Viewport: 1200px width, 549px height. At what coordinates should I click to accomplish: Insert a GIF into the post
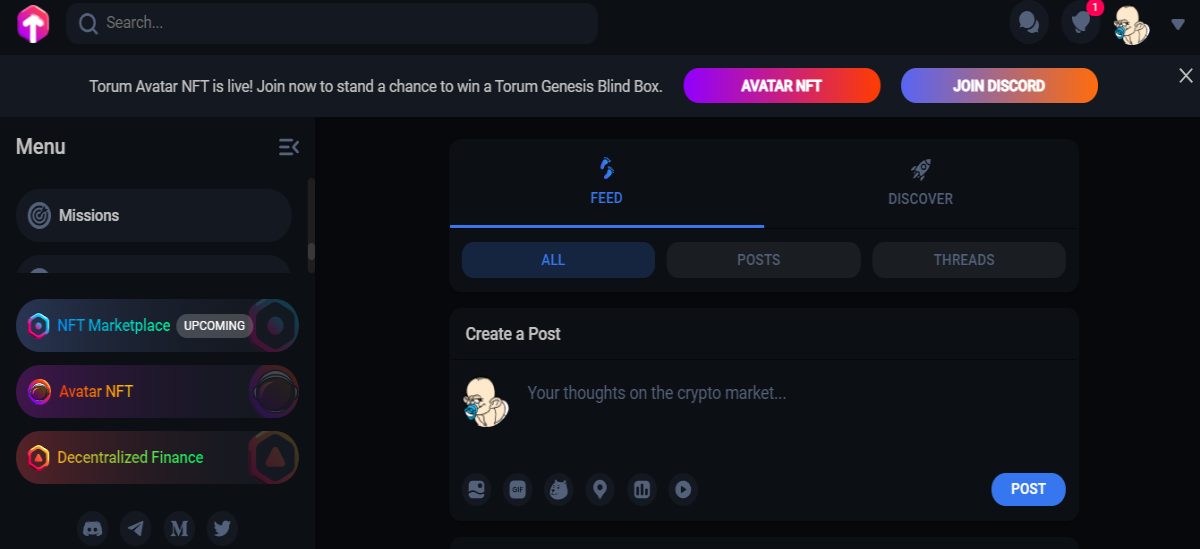pyautogui.click(x=518, y=490)
